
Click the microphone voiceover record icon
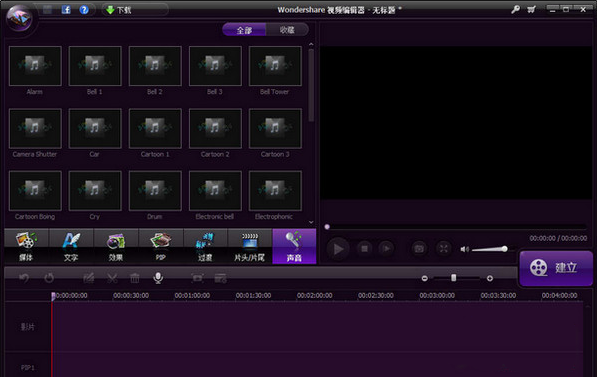(x=158, y=278)
